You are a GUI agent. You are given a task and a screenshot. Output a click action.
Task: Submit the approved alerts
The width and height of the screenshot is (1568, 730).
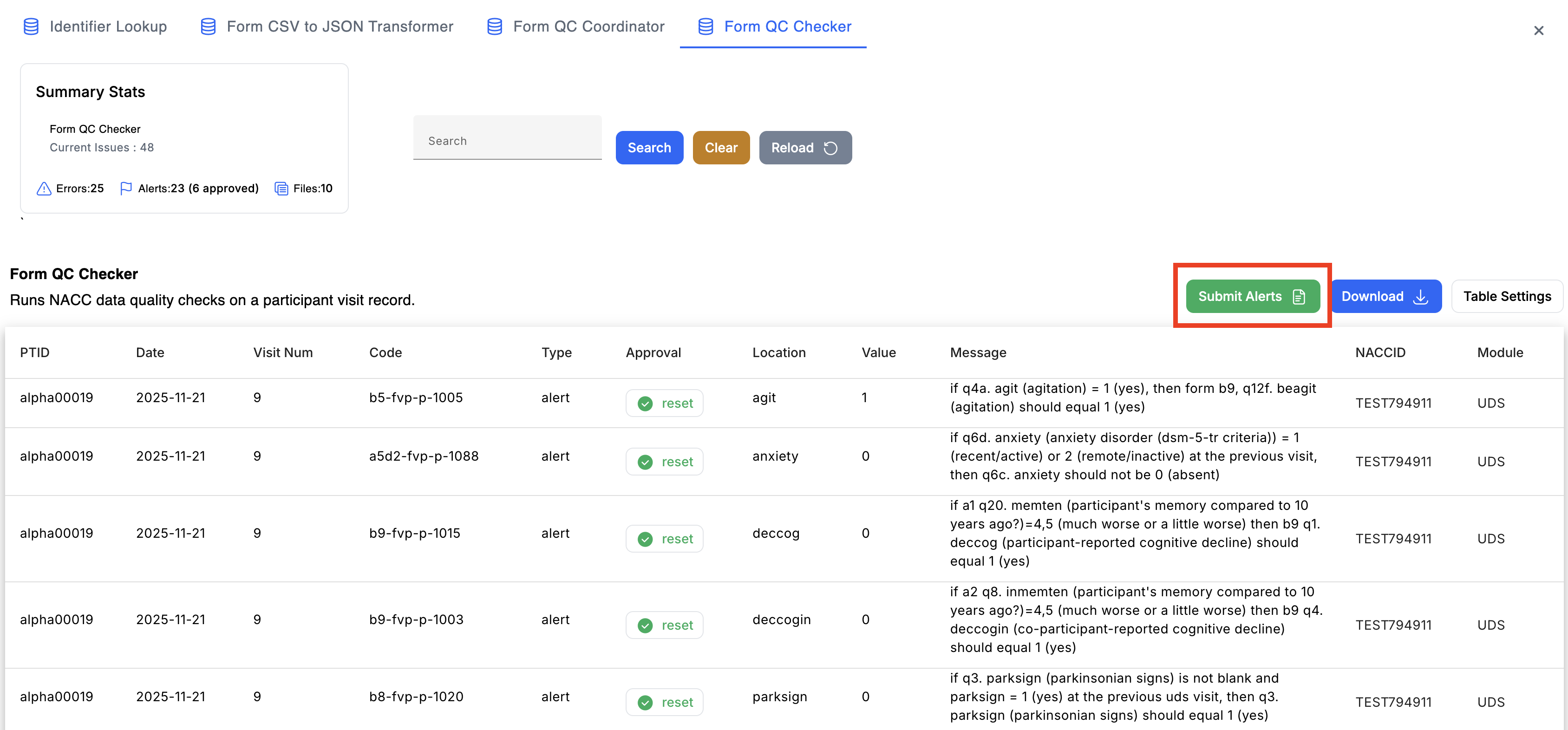tap(1253, 297)
